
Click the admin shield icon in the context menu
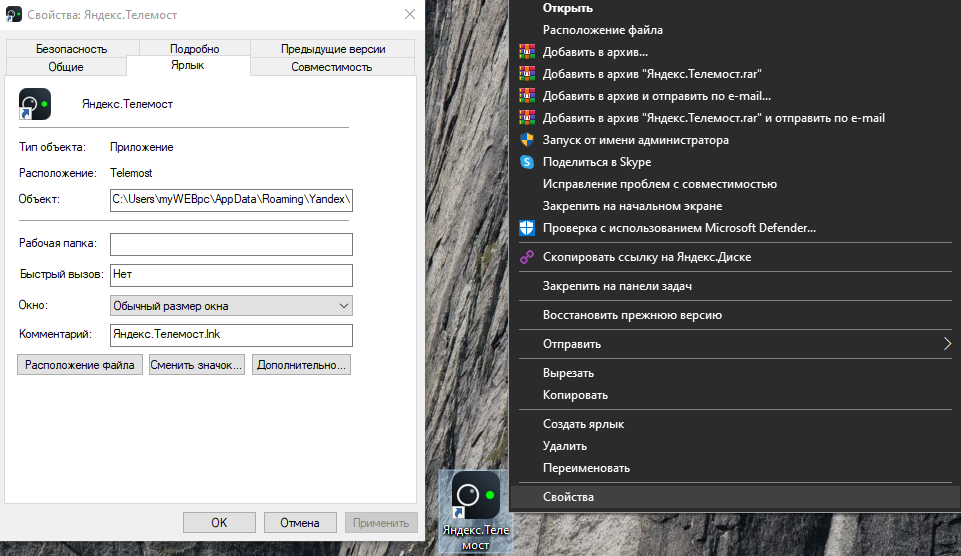pyautogui.click(x=527, y=140)
